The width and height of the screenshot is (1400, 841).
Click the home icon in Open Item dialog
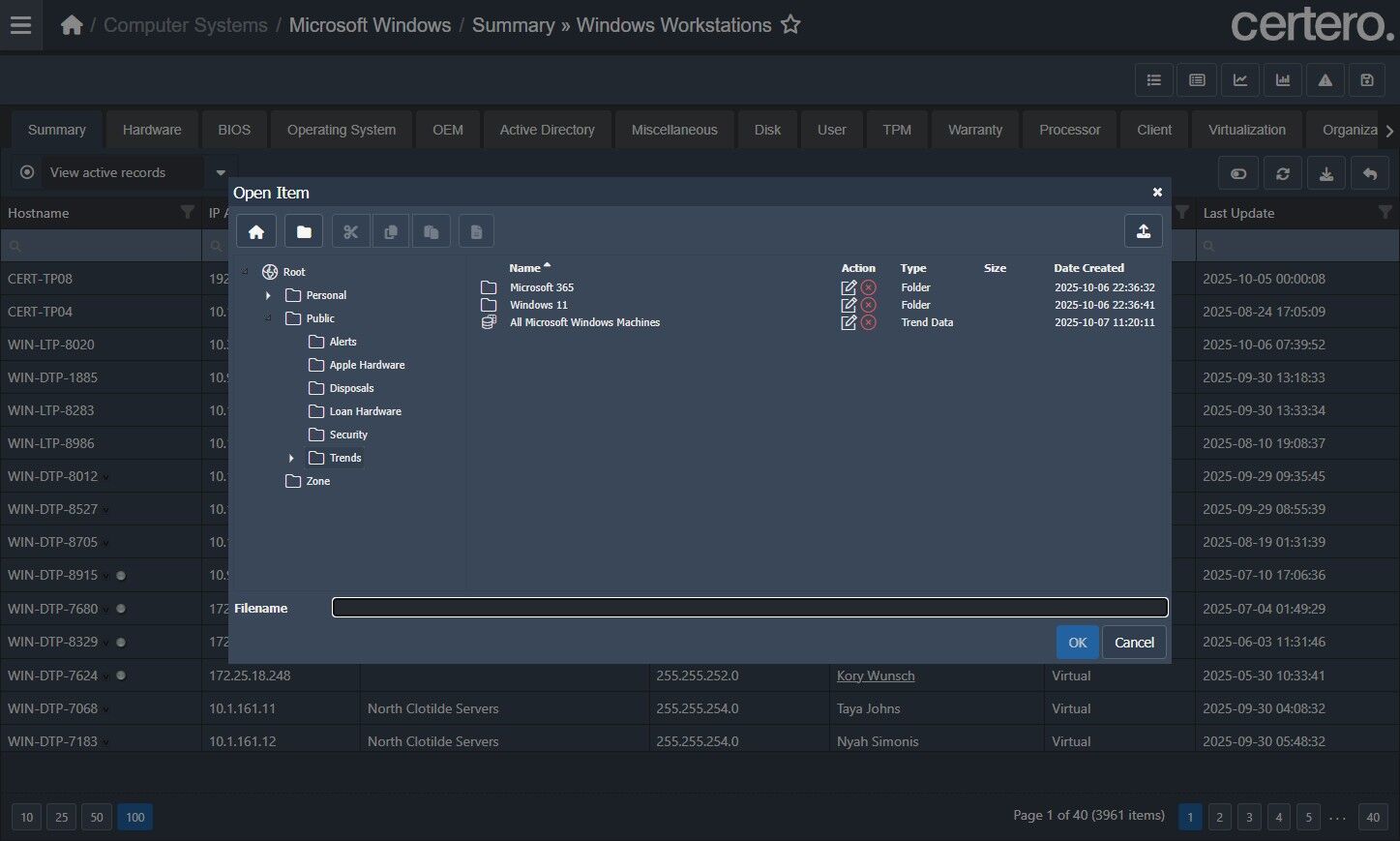point(256,231)
